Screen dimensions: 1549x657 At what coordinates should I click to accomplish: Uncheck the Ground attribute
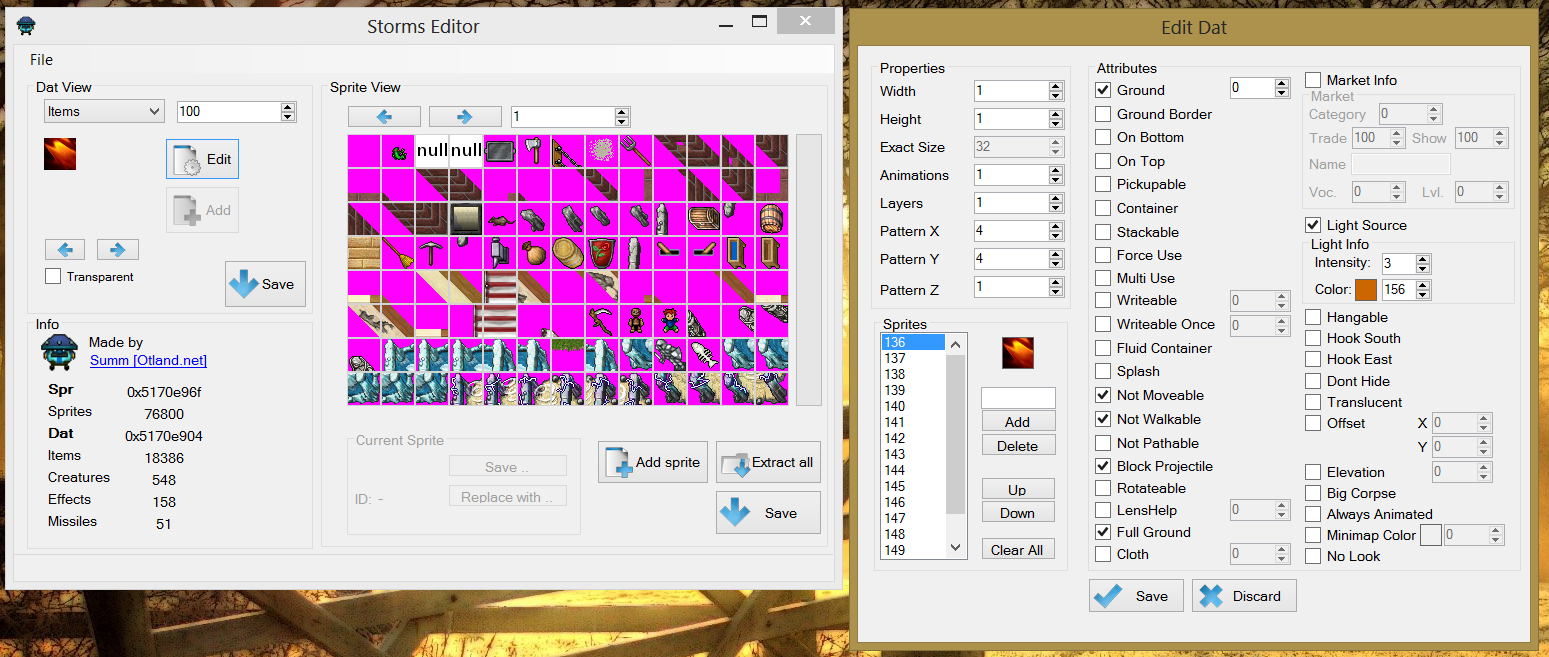click(1104, 90)
